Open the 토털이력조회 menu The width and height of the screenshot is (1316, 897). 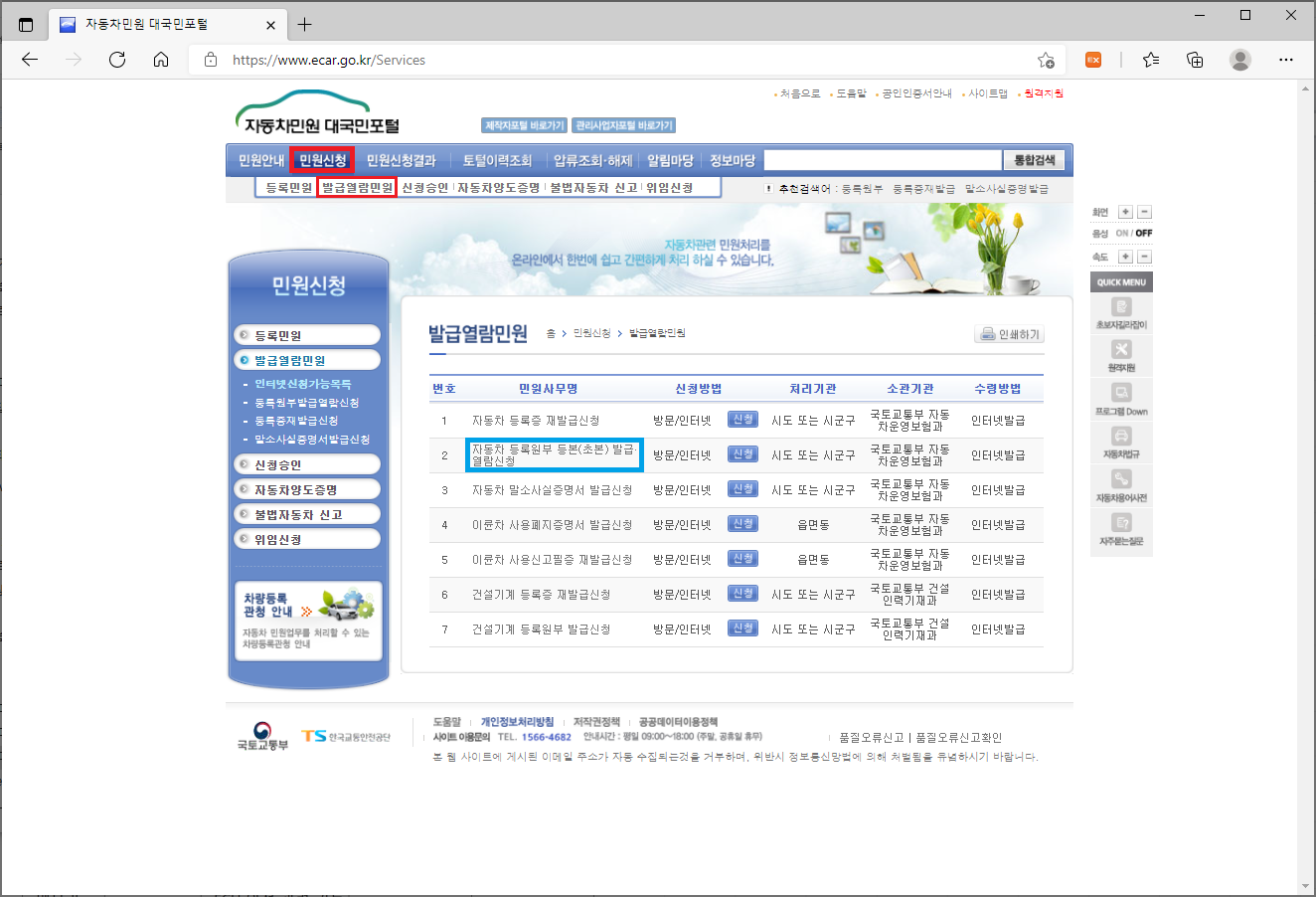point(497,160)
